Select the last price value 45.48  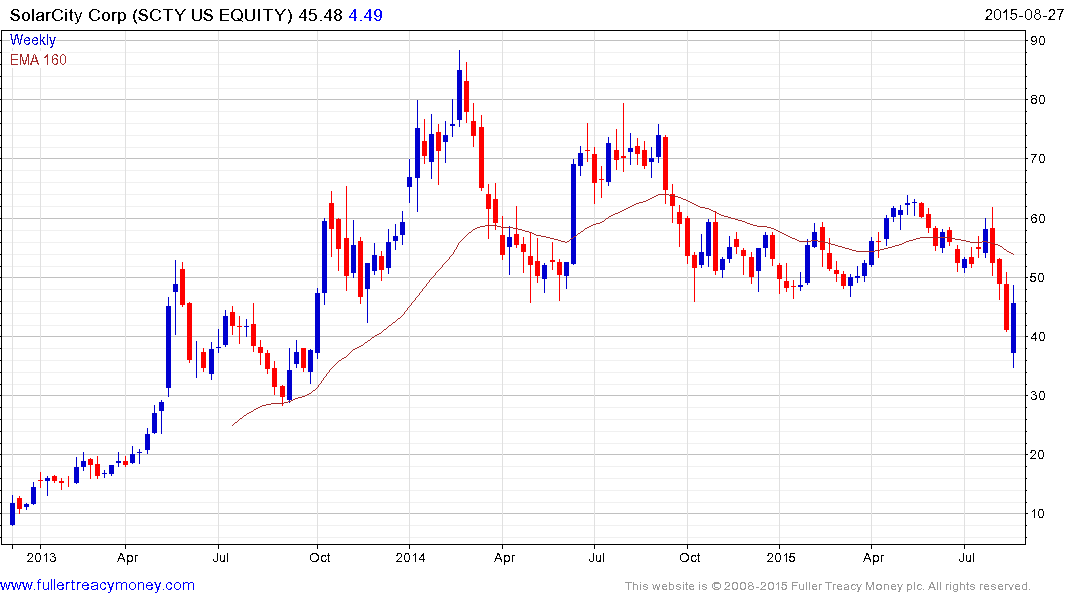click(x=320, y=15)
